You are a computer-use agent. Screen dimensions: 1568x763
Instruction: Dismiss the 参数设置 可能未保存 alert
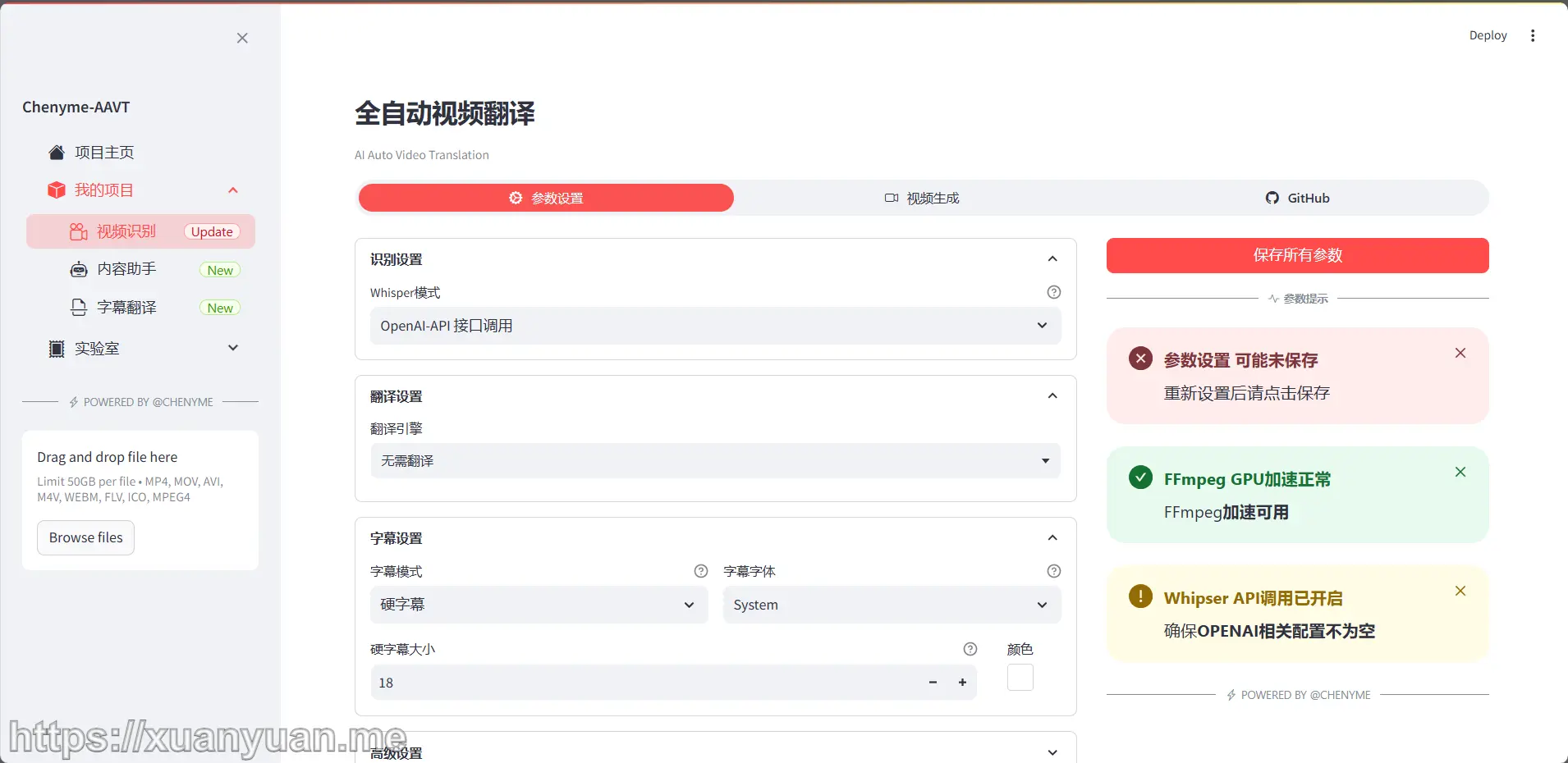pos(1460,353)
